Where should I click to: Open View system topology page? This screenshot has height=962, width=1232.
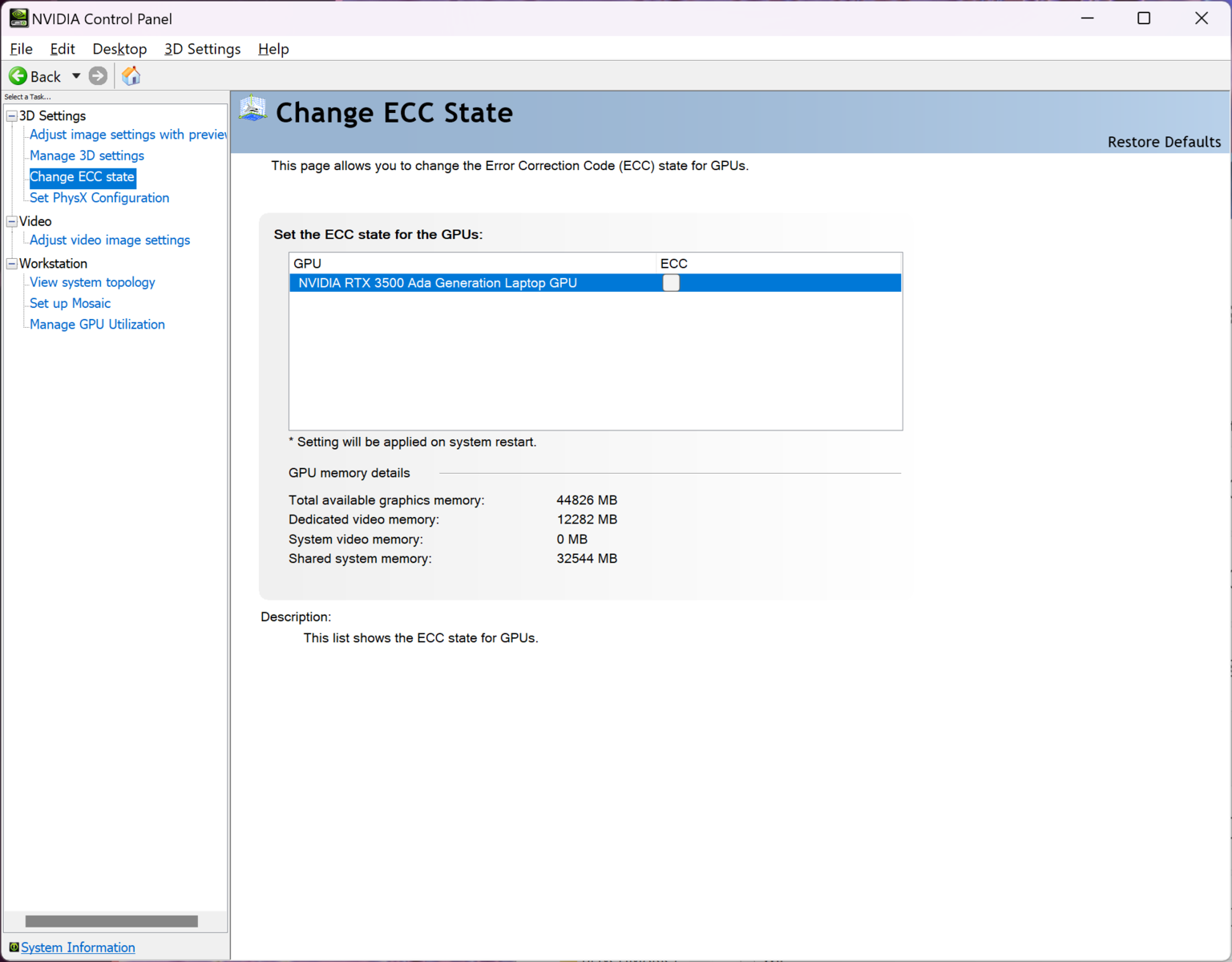pyautogui.click(x=92, y=282)
